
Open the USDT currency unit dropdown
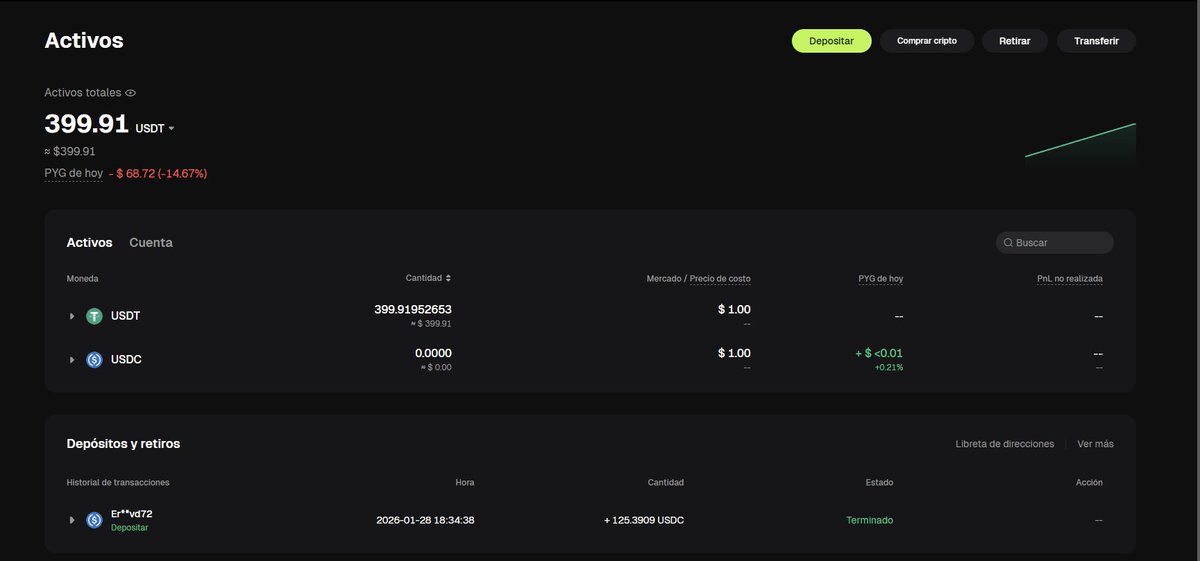pyautogui.click(x=155, y=128)
